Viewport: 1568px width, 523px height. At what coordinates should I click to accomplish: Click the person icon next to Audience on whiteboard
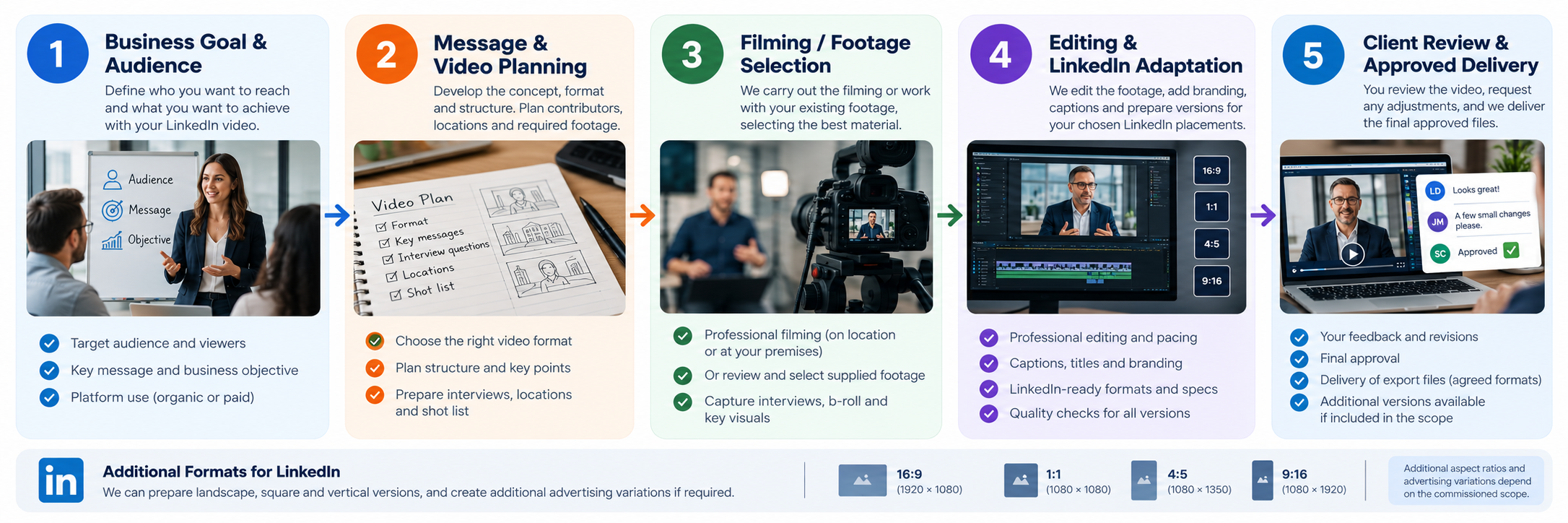(113, 179)
